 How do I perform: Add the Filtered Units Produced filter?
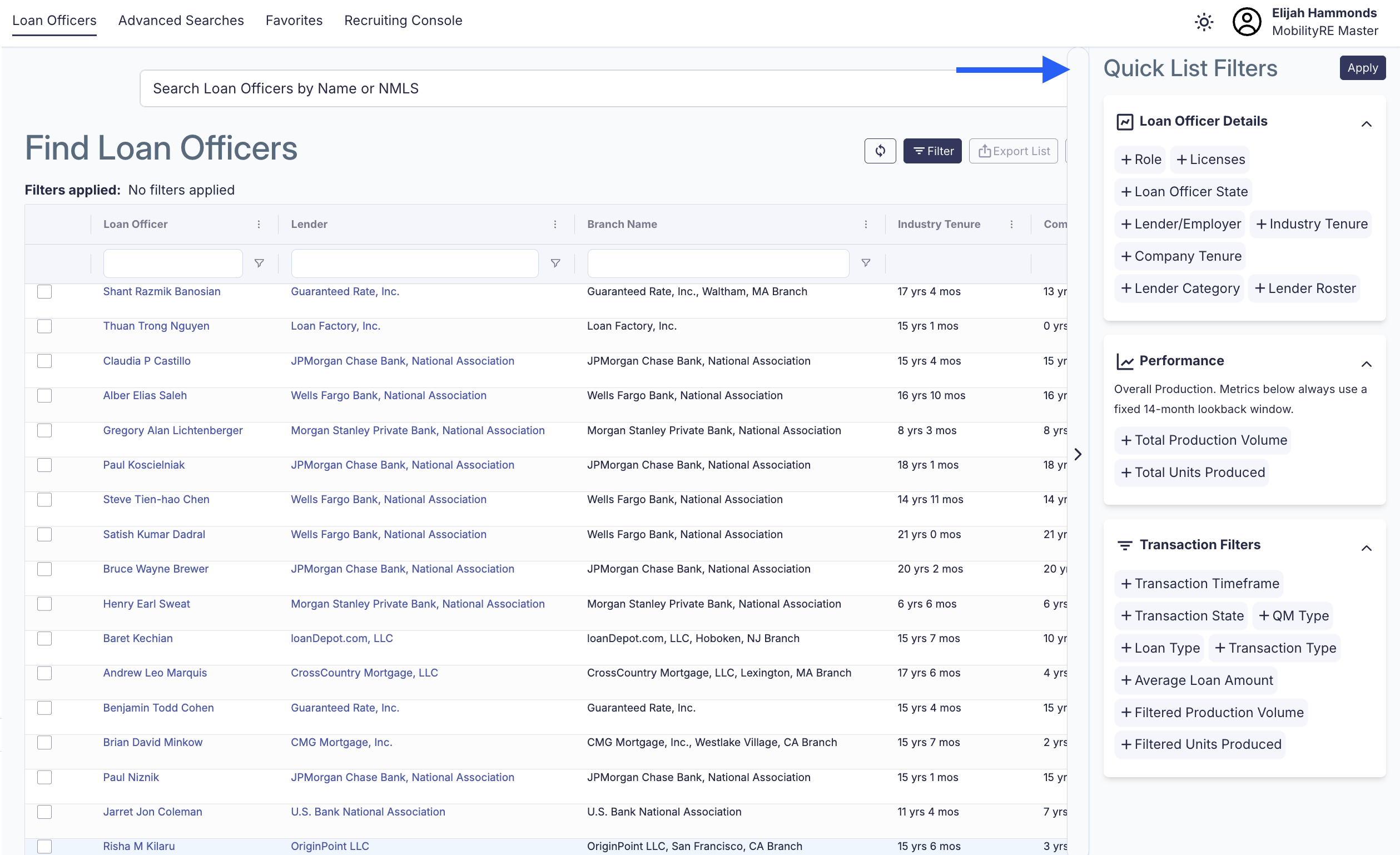click(x=1200, y=745)
